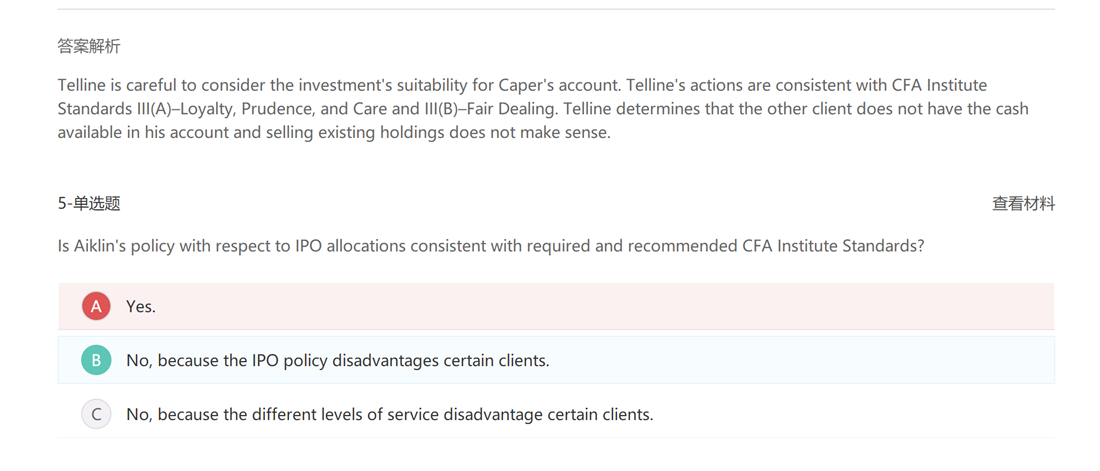Click the explanation line starting "Telline is careful"

click(522, 86)
